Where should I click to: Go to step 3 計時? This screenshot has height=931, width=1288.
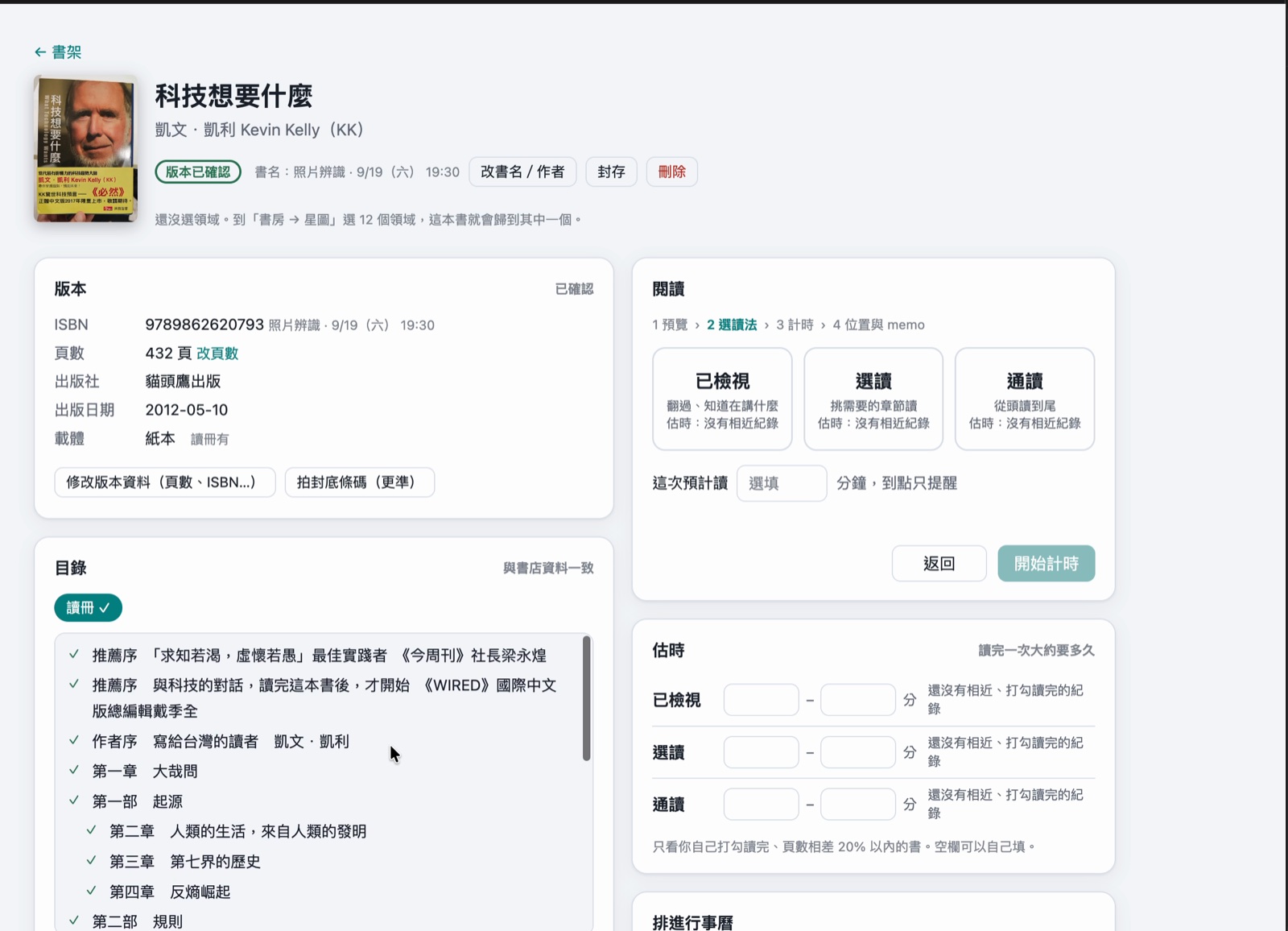795,325
